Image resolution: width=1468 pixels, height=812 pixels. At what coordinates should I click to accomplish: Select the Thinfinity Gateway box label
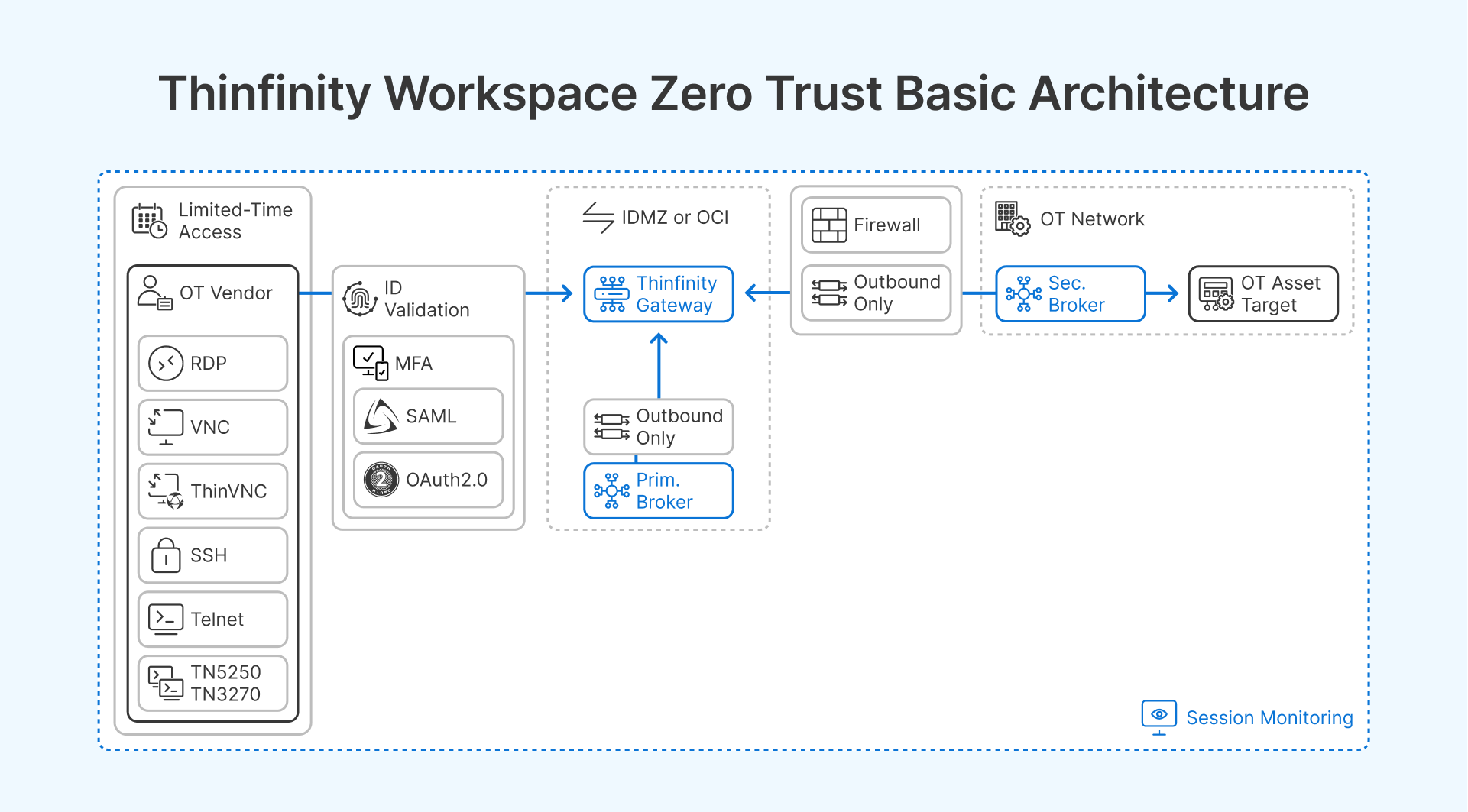(x=676, y=294)
